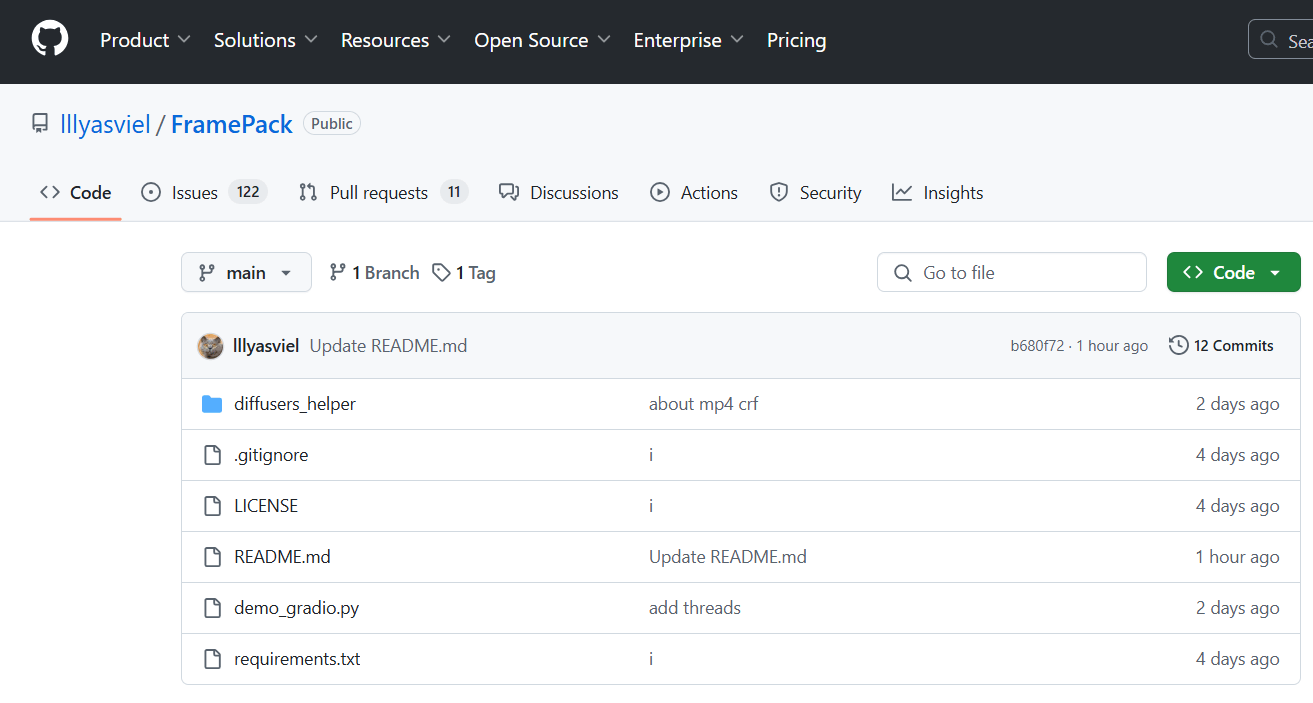Click '2 days ago' in diffusers_helper row
The height and width of the screenshot is (703, 1313).
point(1238,404)
